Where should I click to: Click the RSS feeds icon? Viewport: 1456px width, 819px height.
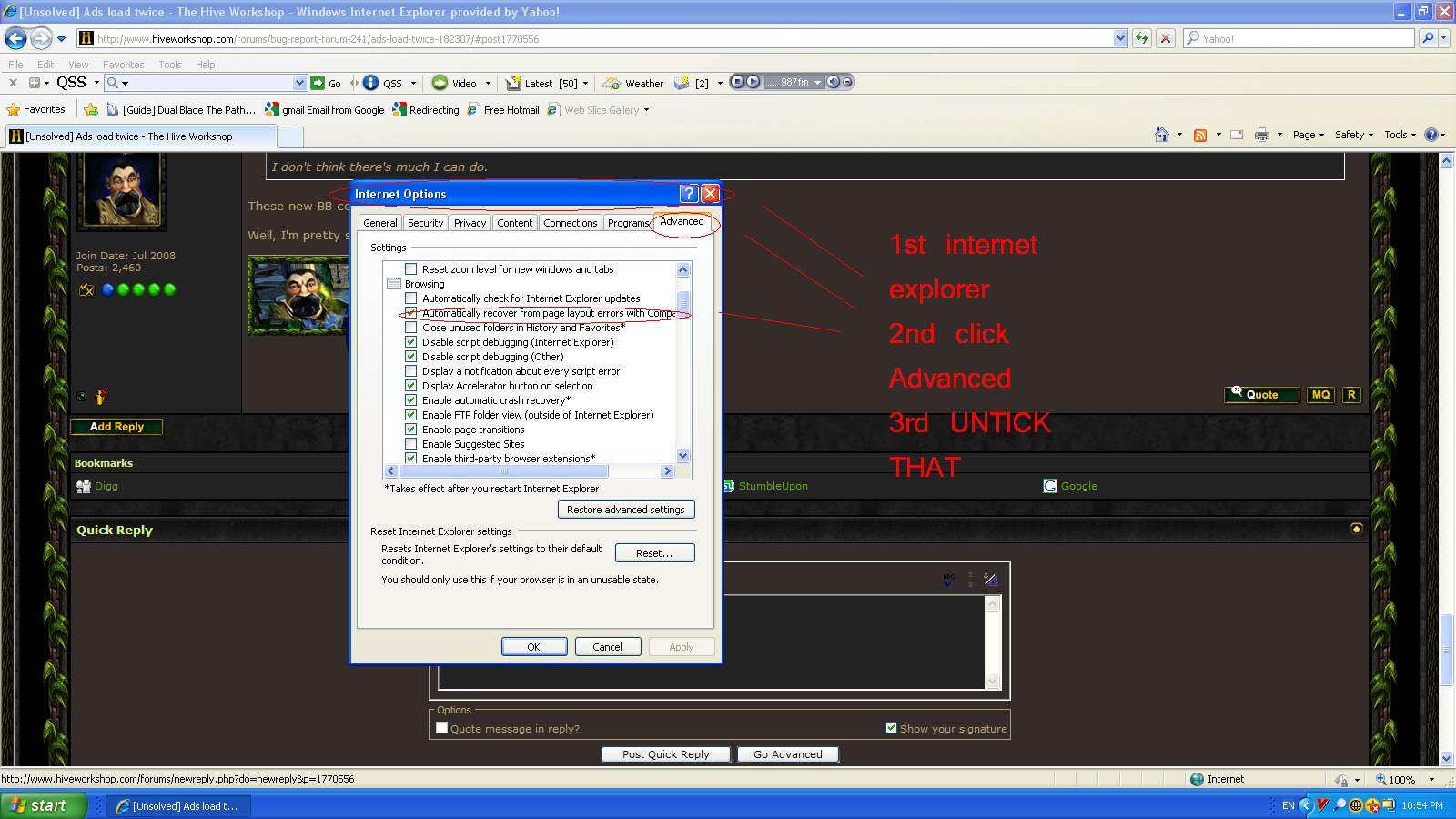tap(1200, 135)
